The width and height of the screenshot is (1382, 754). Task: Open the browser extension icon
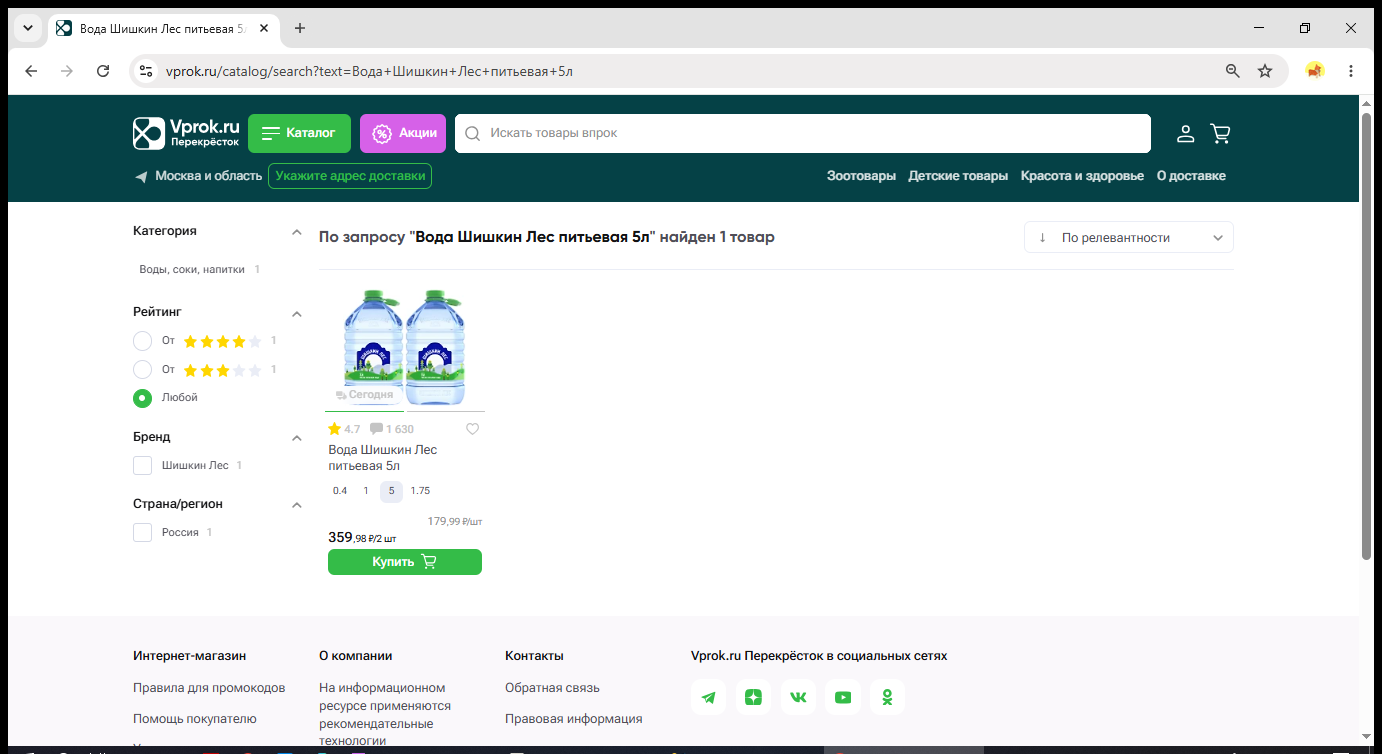(x=1315, y=71)
